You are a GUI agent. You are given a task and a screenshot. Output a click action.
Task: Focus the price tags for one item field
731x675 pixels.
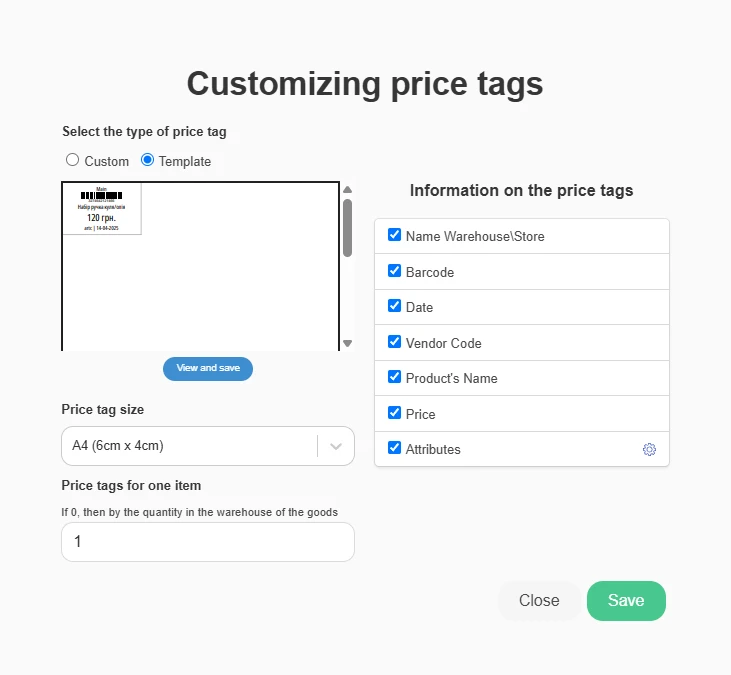click(x=208, y=542)
